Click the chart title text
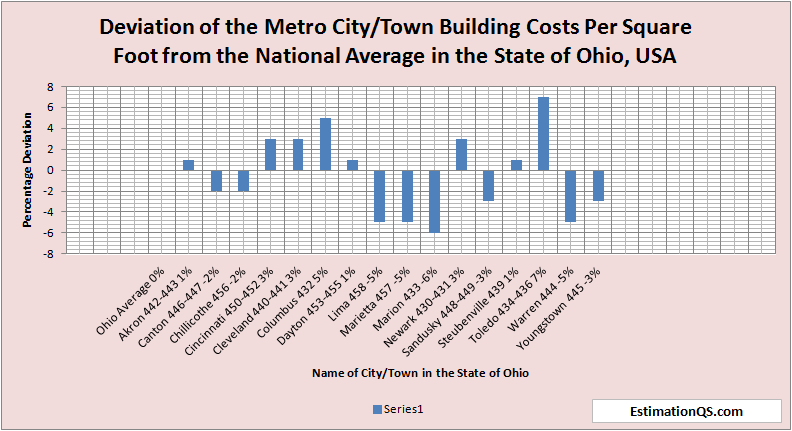Screen dimensions: 792x431 tap(395, 41)
